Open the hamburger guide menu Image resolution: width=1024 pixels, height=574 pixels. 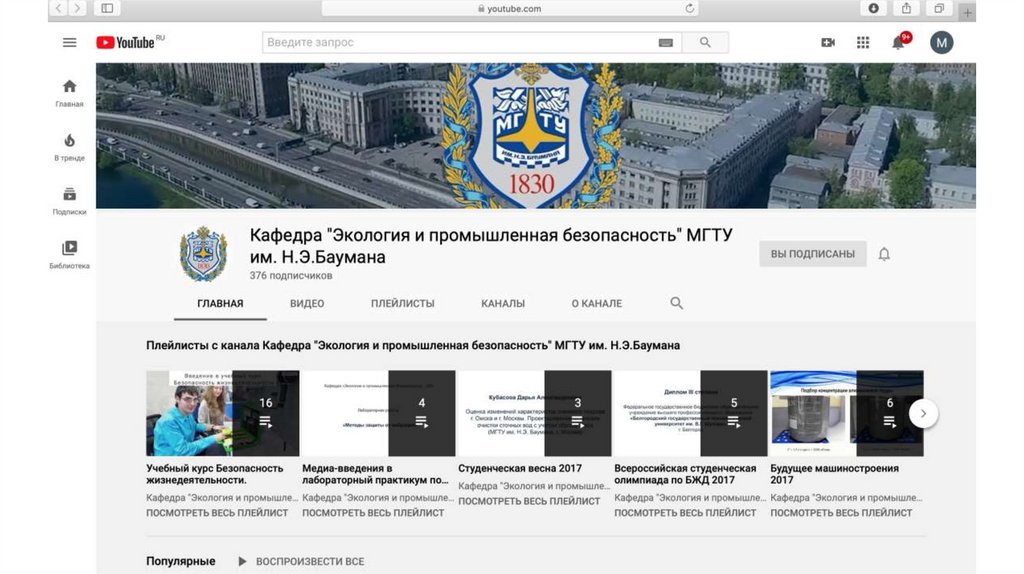tap(69, 42)
